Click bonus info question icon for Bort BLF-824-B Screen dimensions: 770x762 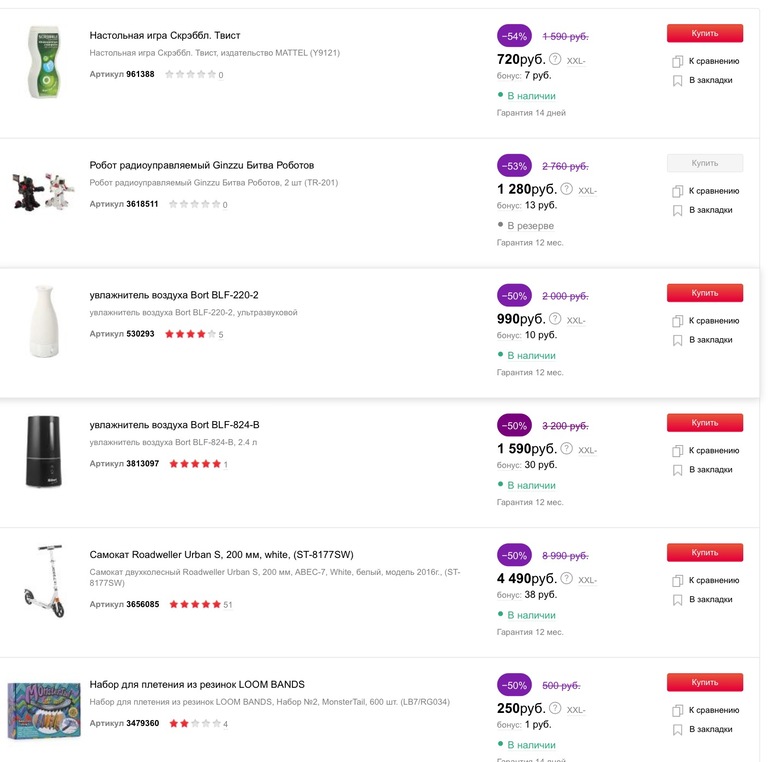[x=566, y=449]
